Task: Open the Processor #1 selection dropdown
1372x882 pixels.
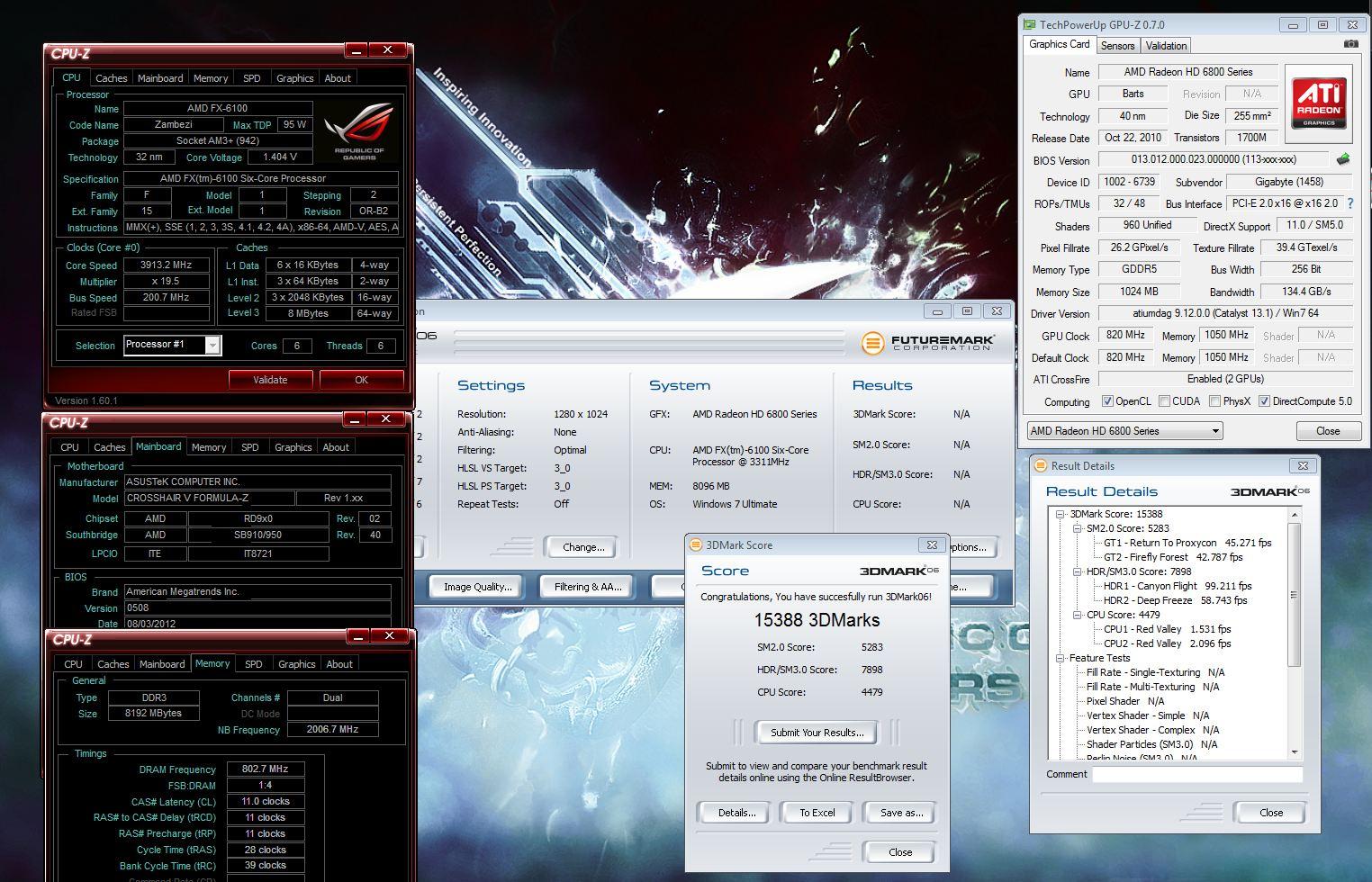Action: pyautogui.click(x=172, y=345)
